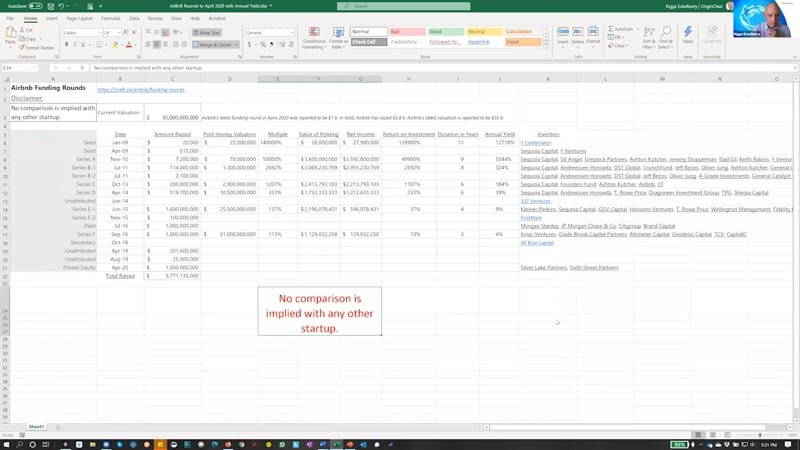800x450 pixels.
Task: Toggle Underline formatting
Action: 83,45
